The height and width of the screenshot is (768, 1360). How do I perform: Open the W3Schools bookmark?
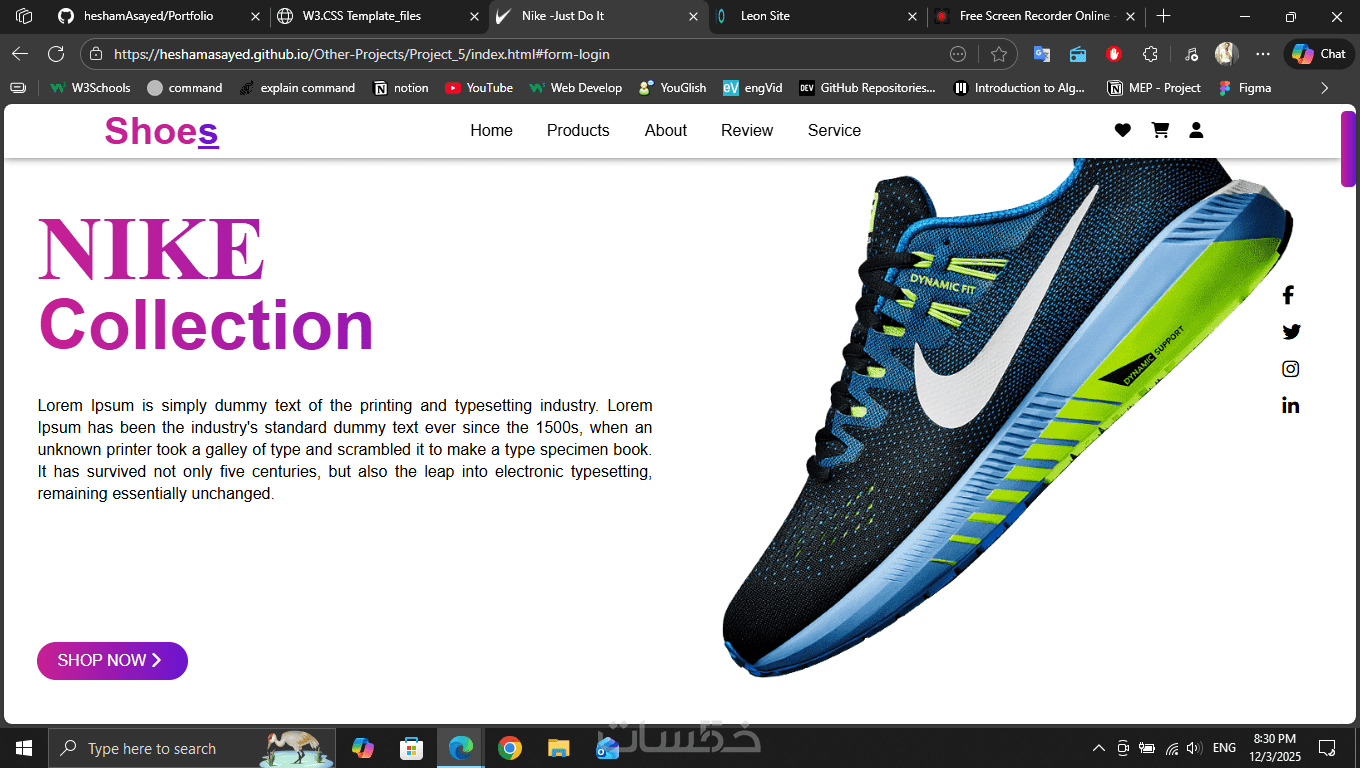[90, 88]
